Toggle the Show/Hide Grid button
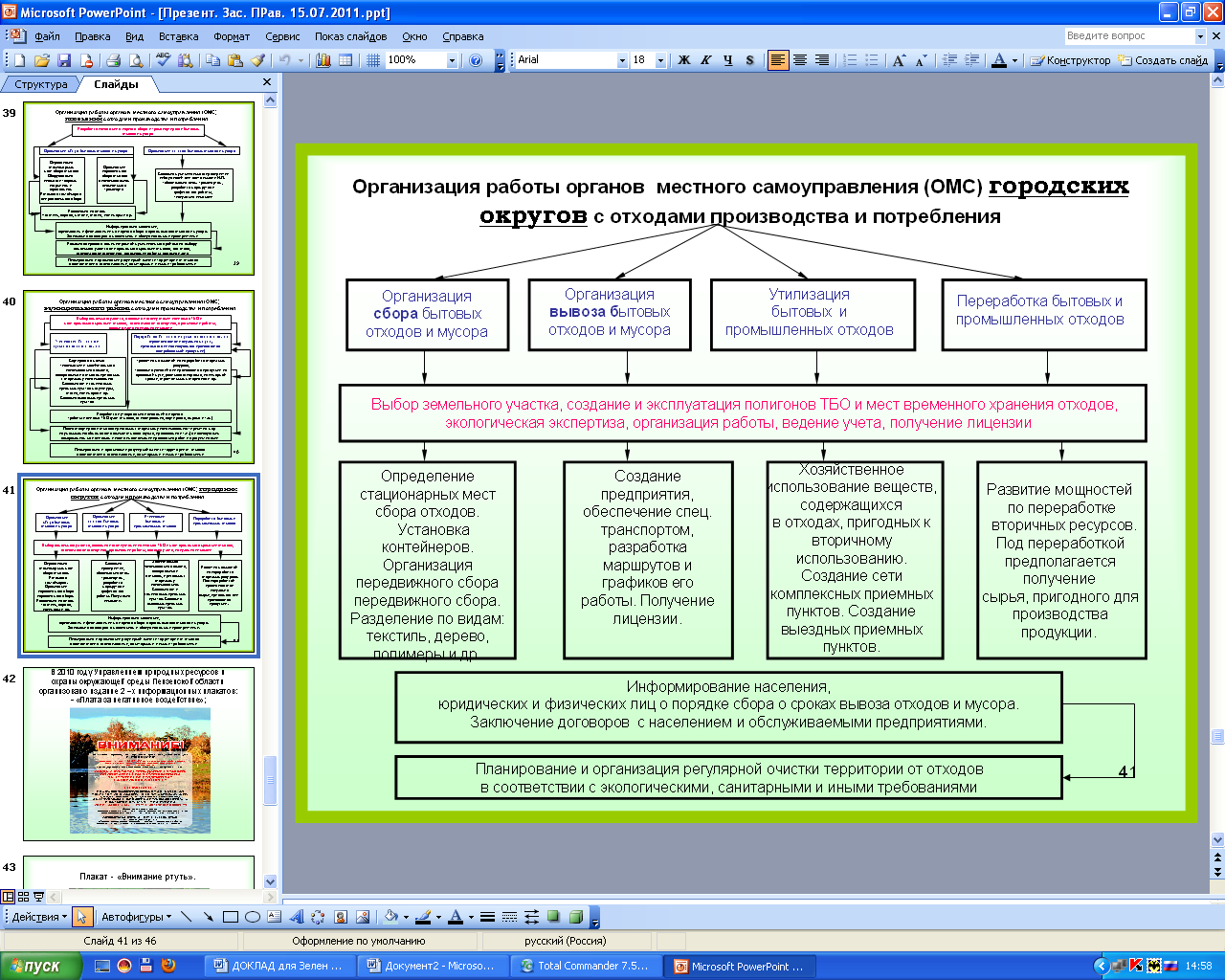This screenshot has height=980, width=1225. click(x=373, y=60)
